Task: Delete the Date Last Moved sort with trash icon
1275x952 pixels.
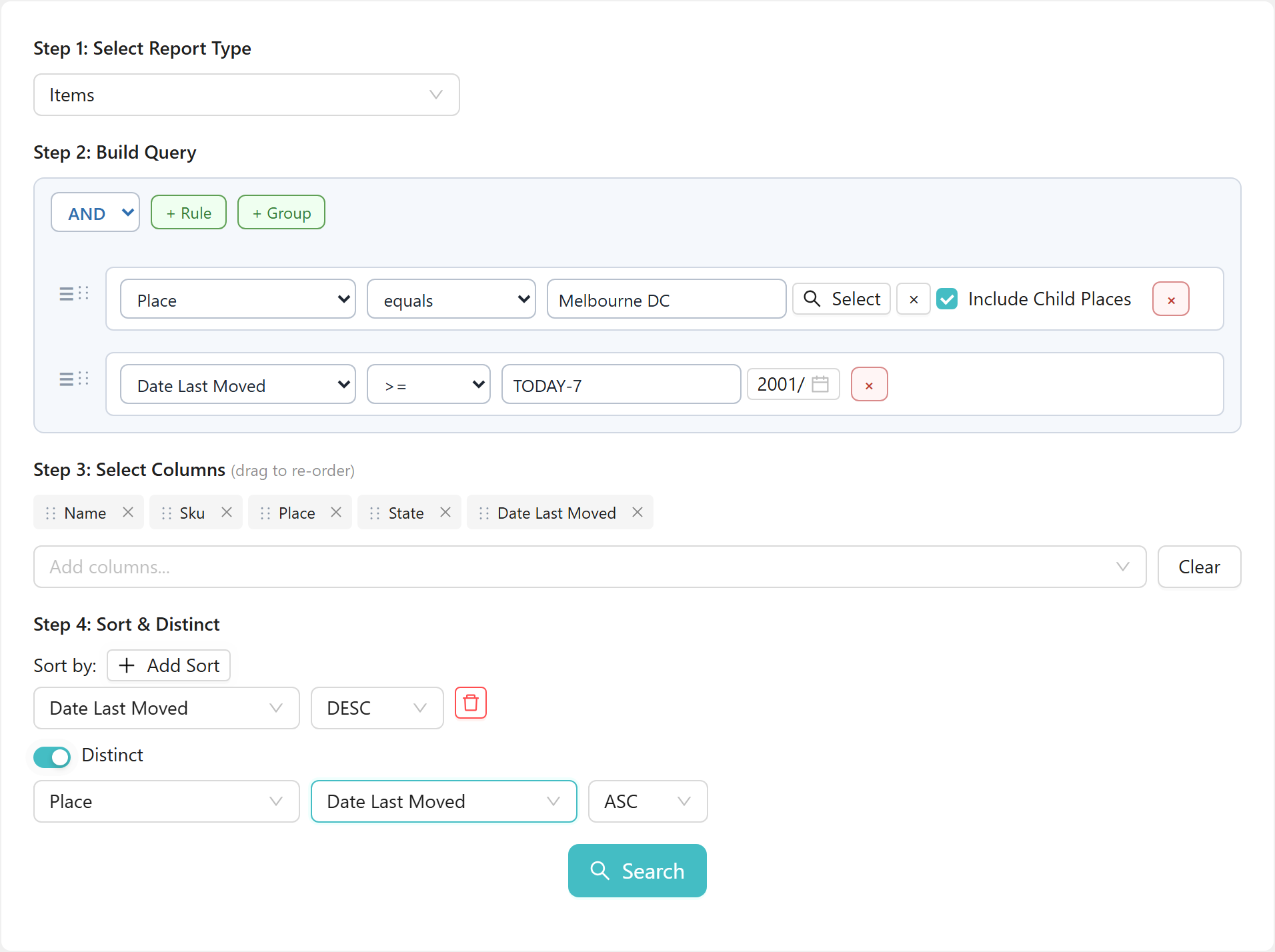Action: pos(471,703)
